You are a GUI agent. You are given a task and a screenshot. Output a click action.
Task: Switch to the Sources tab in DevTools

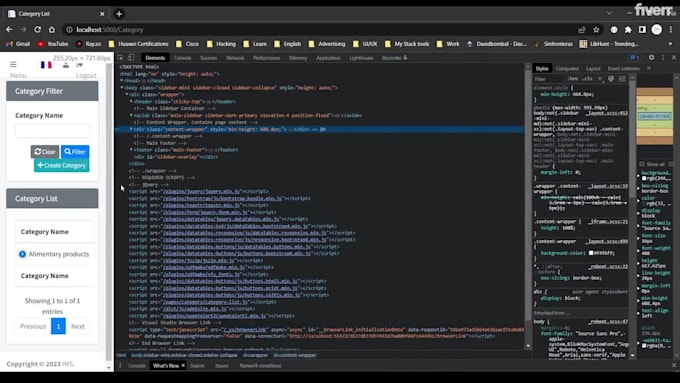point(209,58)
